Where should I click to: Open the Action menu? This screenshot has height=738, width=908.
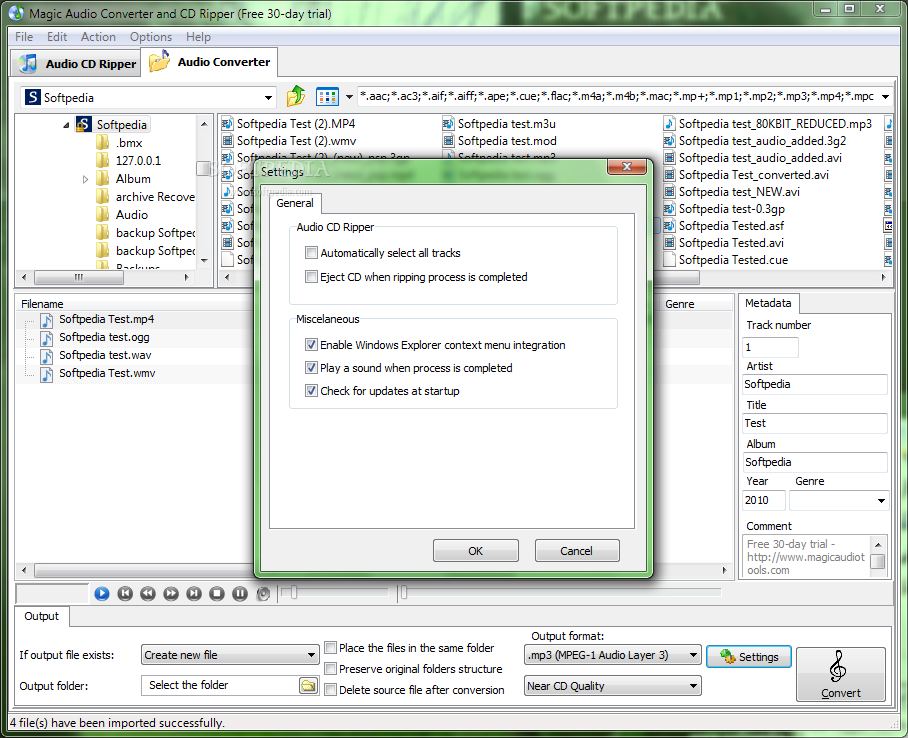point(98,37)
